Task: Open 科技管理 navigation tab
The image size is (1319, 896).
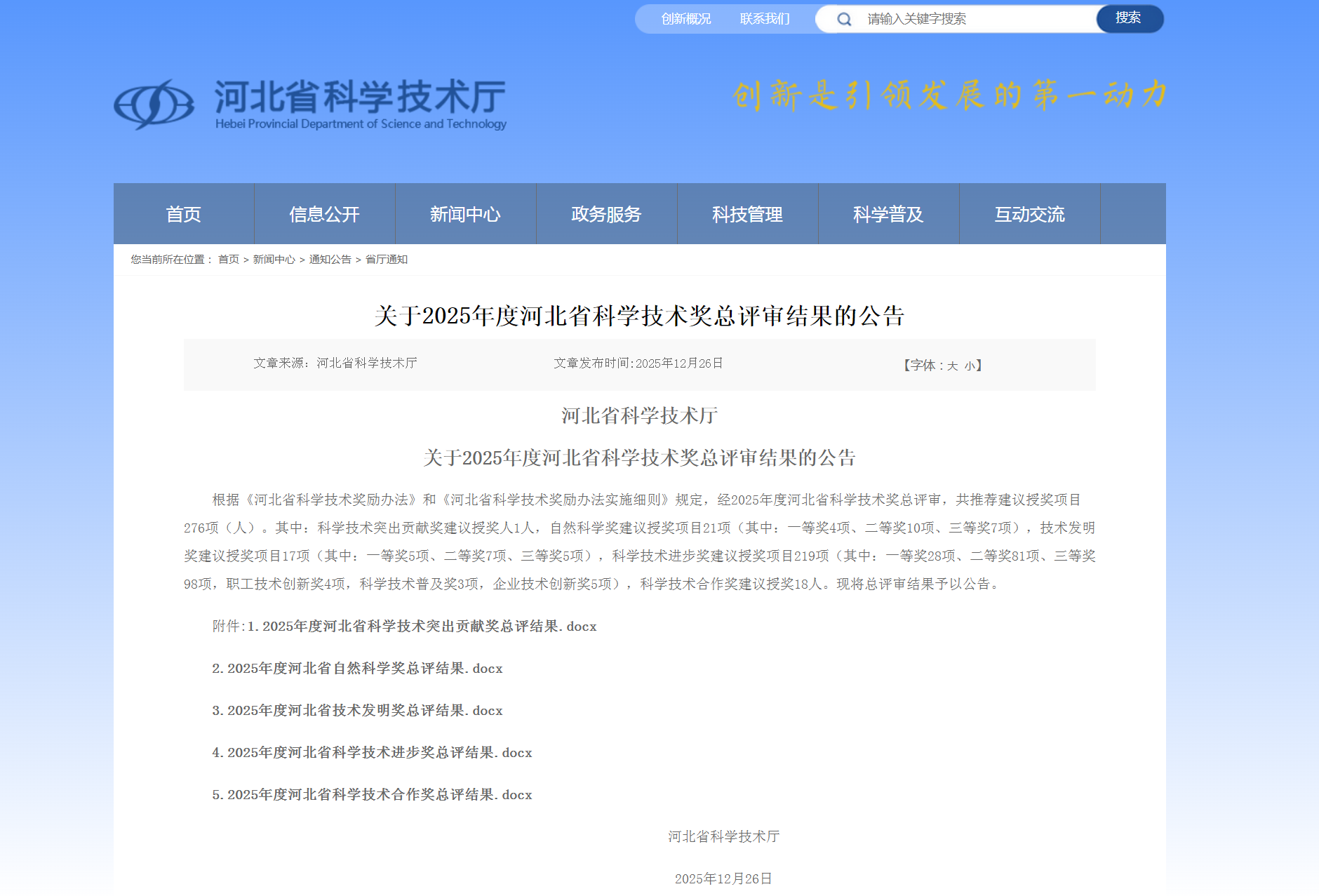Action: (748, 214)
